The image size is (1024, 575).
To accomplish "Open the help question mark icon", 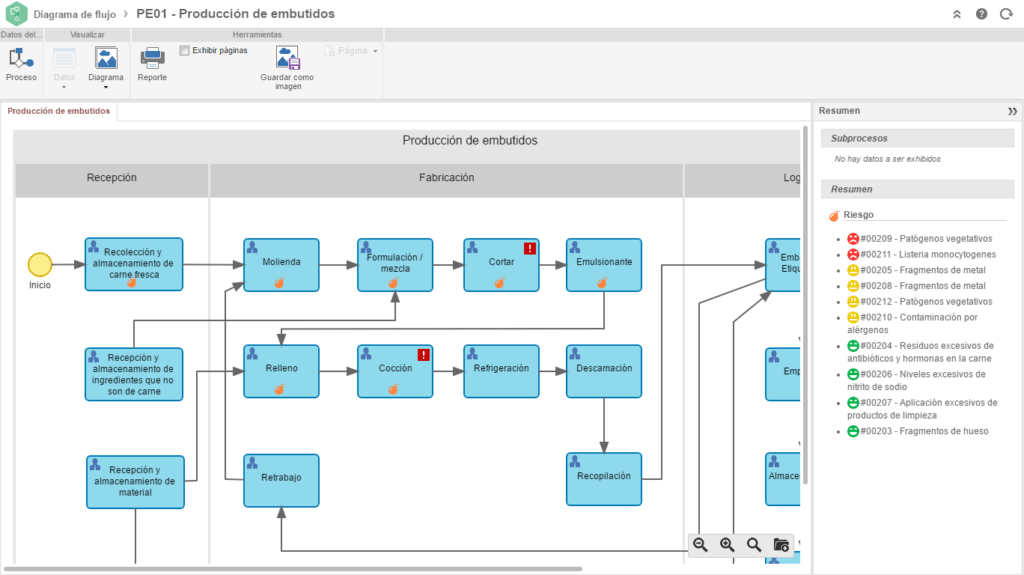I will tap(981, 14).
